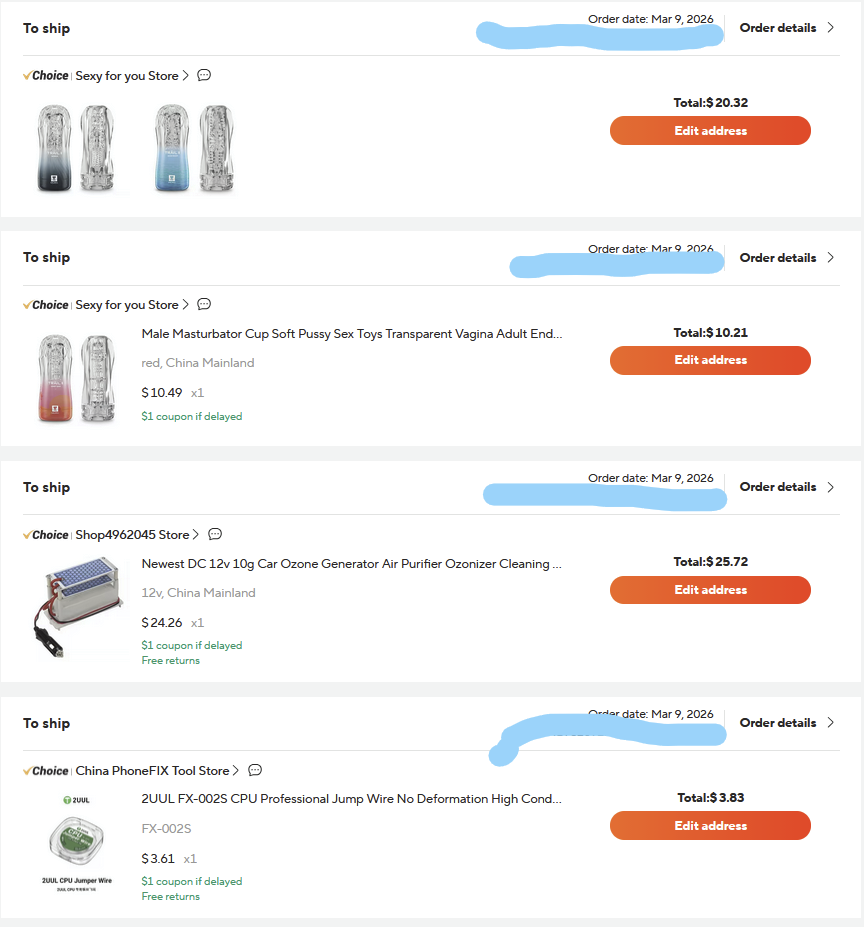Edit address for the $10.21 order

pyautogui.click(x=710, y=360)
